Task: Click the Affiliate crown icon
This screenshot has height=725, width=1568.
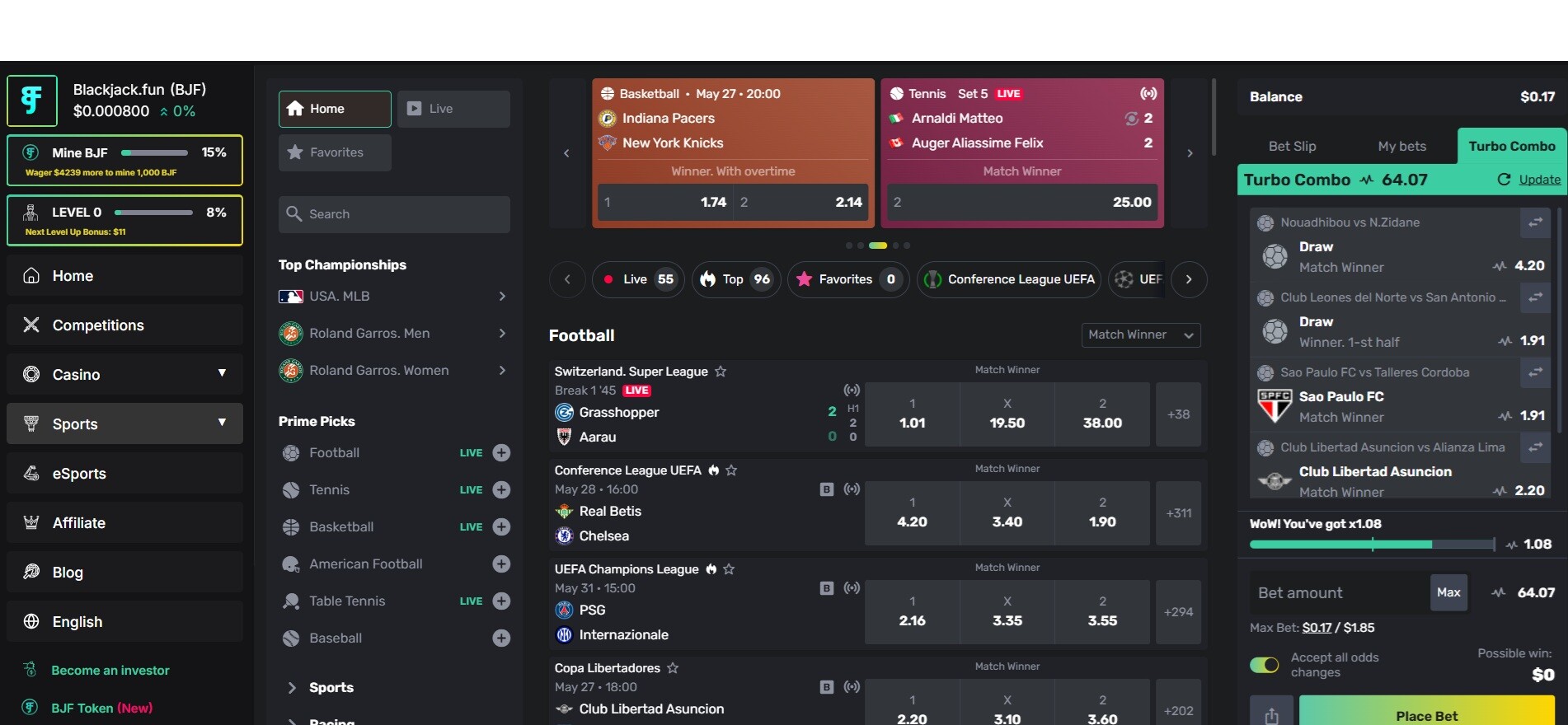Action: click(x=31, y=522)
